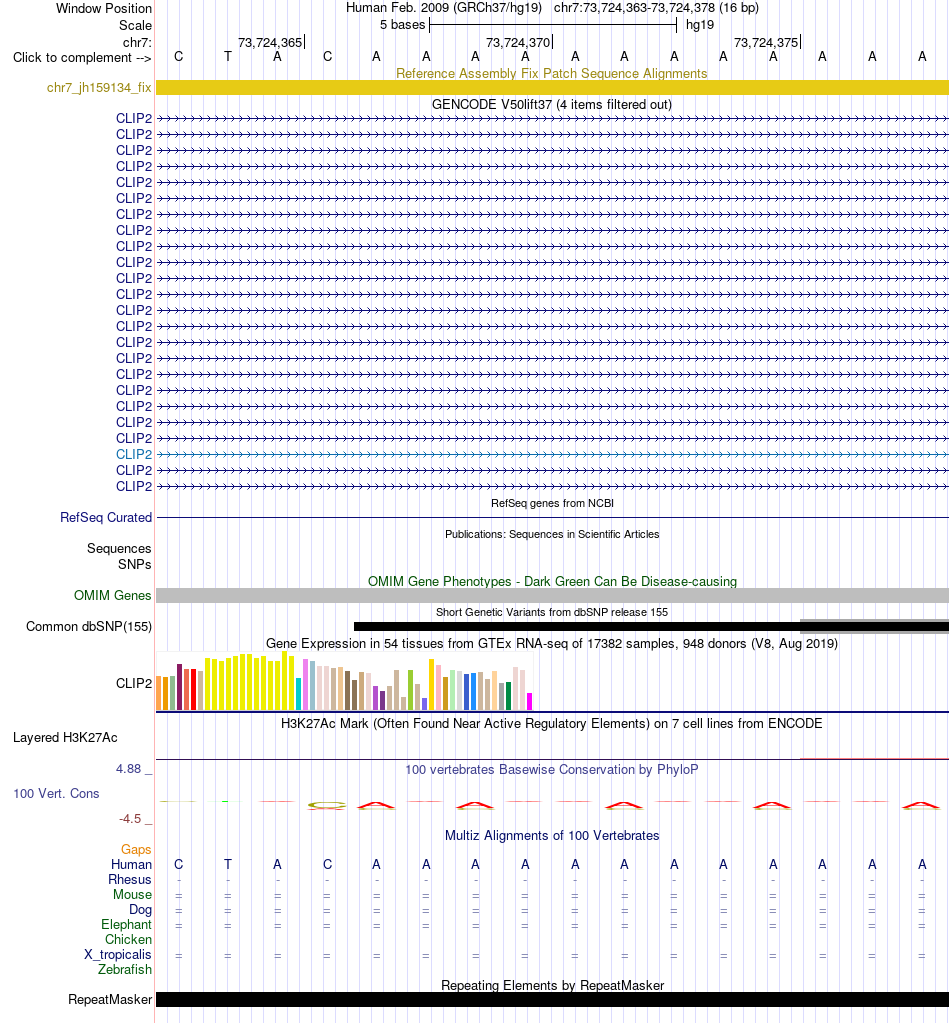This screenshot has width=950, height=1023.
Task: Click the yellow chr7_jh159134_fix alignment bar
Action: pyautogui.click(x=552, y=87)
